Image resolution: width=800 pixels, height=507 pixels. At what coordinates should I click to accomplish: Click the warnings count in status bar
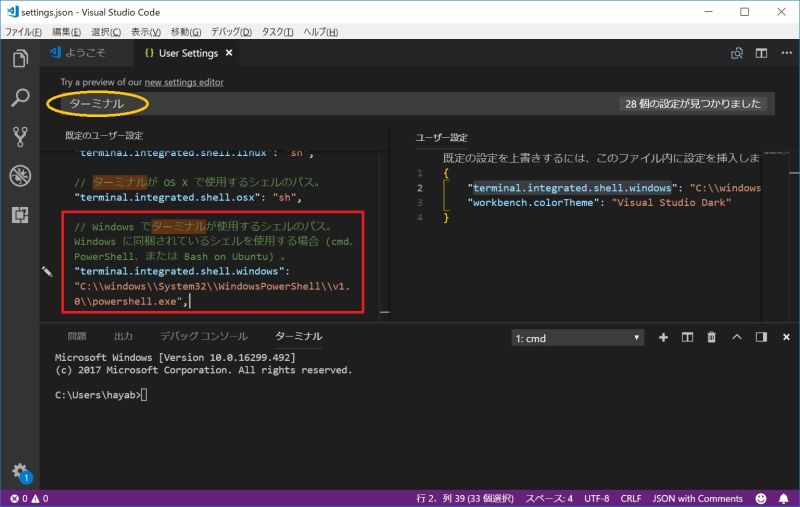coord(40,498)
